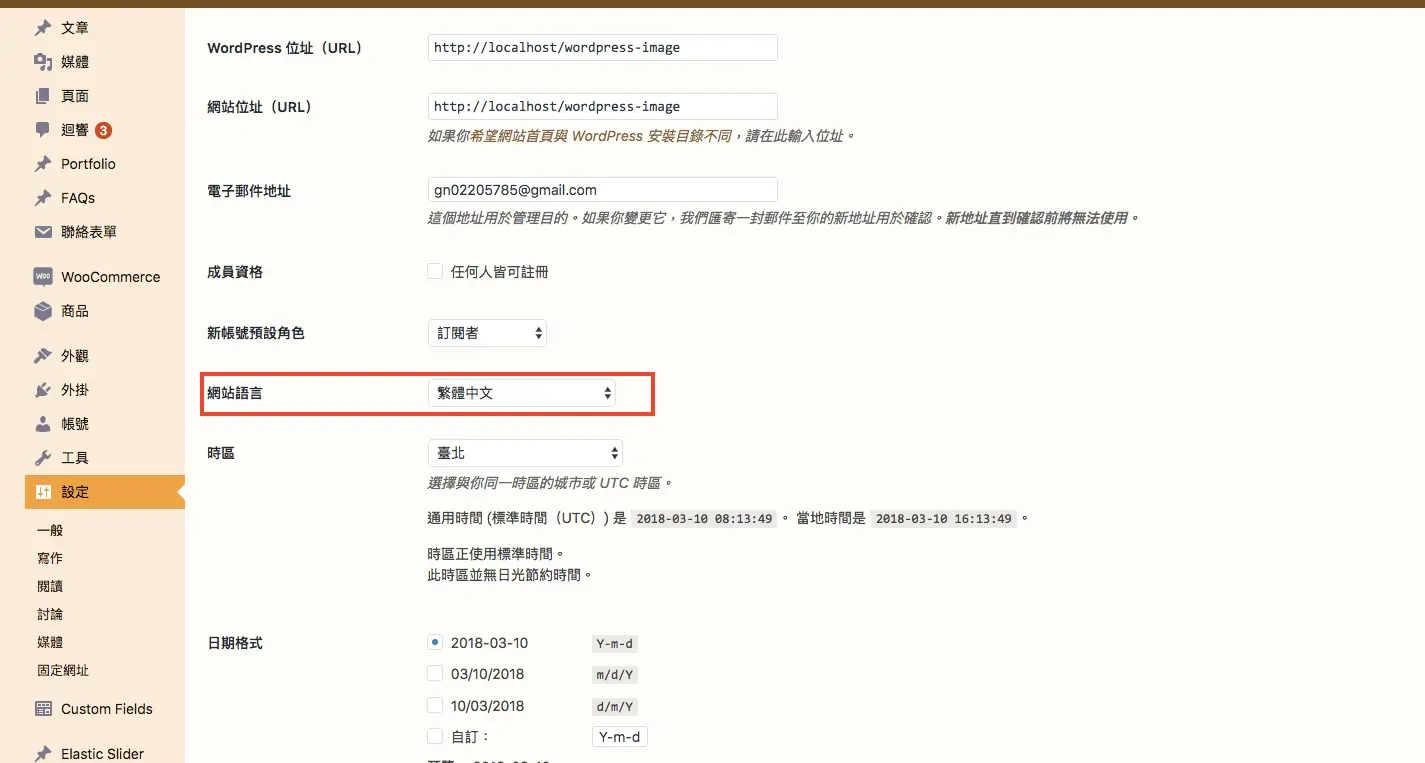1425x763 pixels.
Task: Click the box icon beside 商品
Action: (43, 311)
